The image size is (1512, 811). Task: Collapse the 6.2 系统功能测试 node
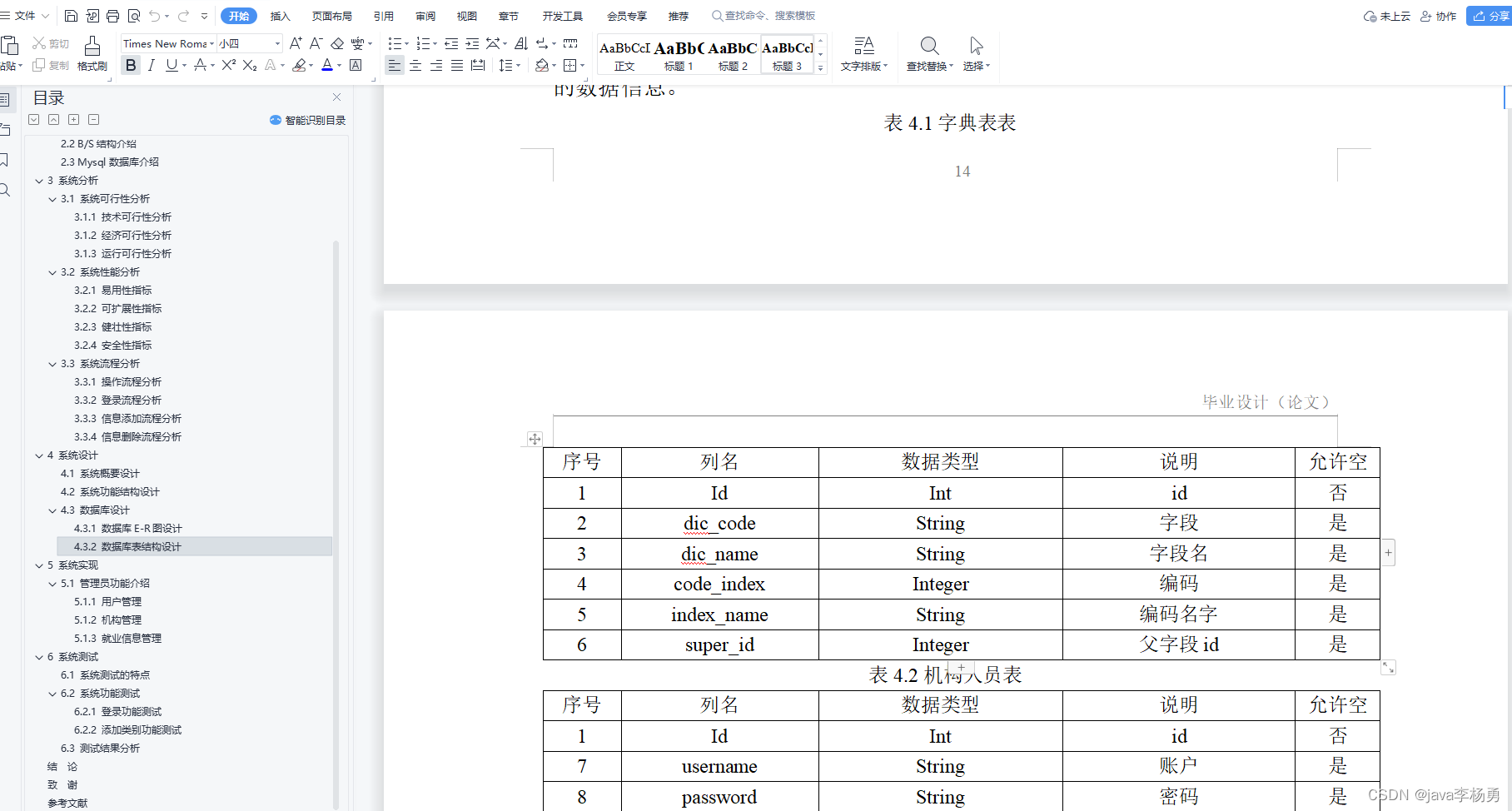pos(52,694)
